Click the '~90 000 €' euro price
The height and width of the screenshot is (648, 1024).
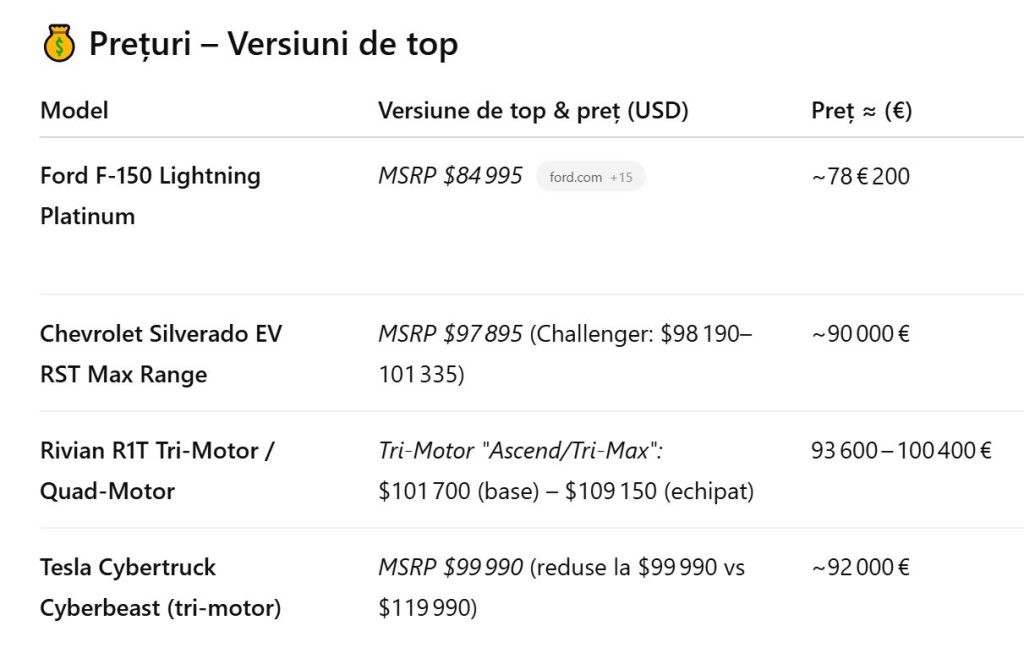pyautogui.click(x=860, y=333)
